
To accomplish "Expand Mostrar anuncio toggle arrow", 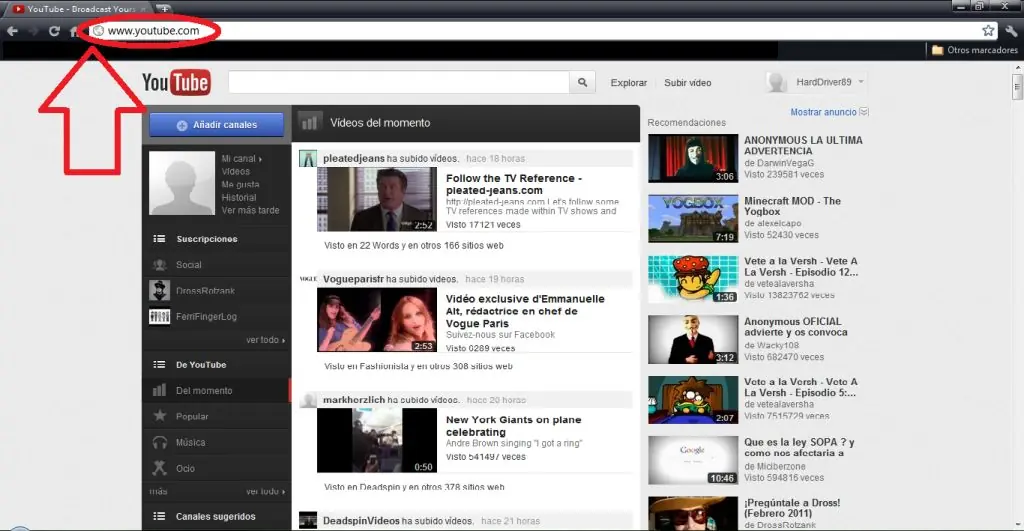I will pos(864,112).
